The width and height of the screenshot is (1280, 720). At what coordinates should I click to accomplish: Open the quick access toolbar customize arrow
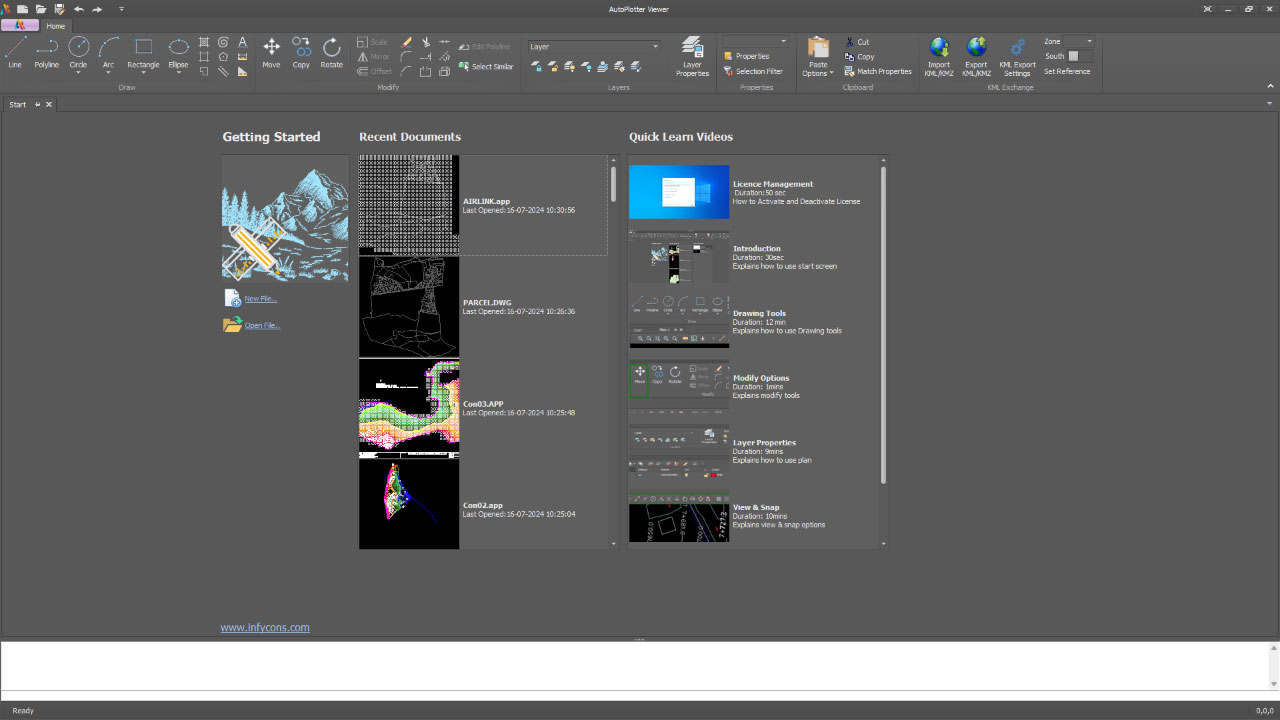click(x=121, y=9)
